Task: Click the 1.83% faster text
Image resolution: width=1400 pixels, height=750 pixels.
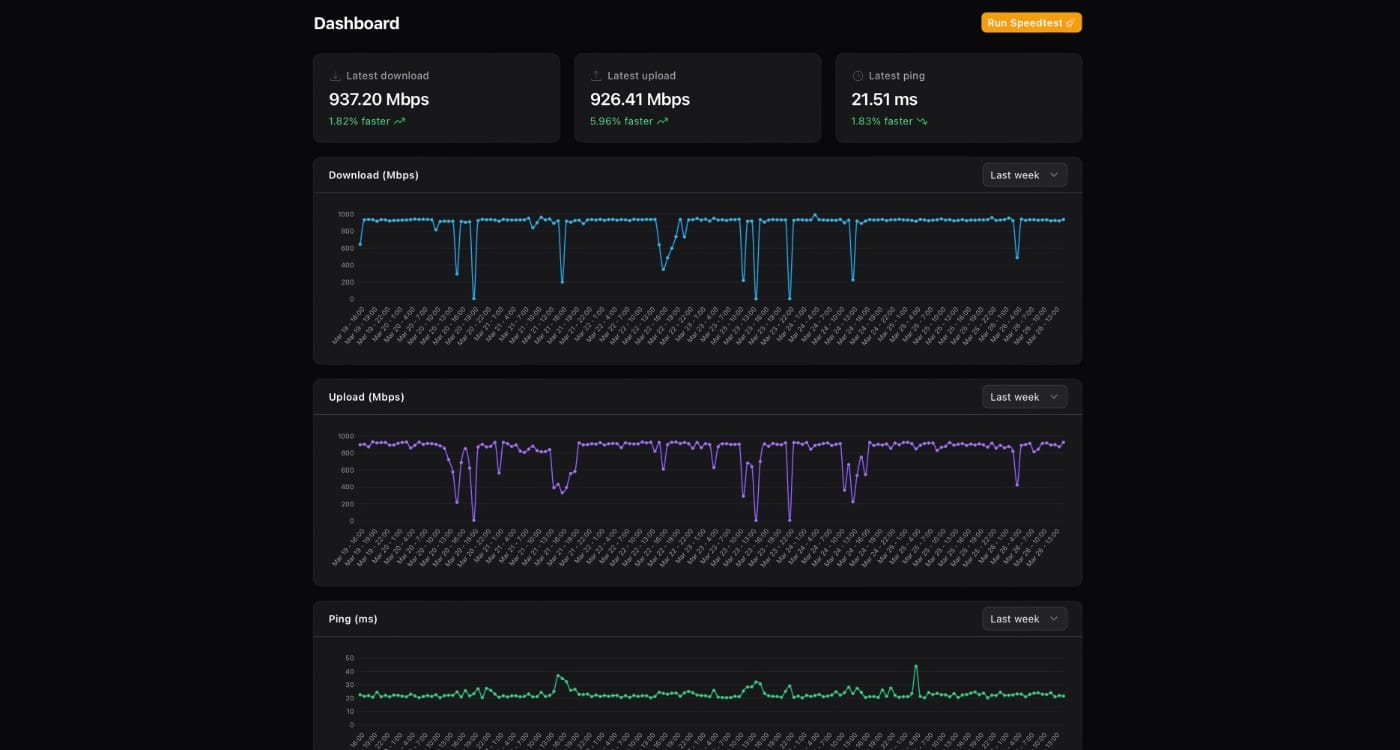Action: (882, 121)
